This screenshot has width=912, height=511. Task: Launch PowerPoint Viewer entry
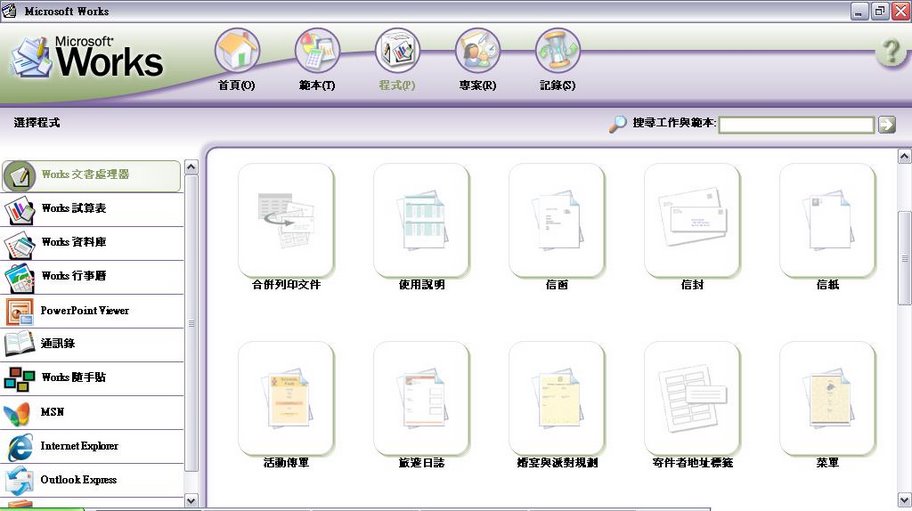tap(91, 311)
